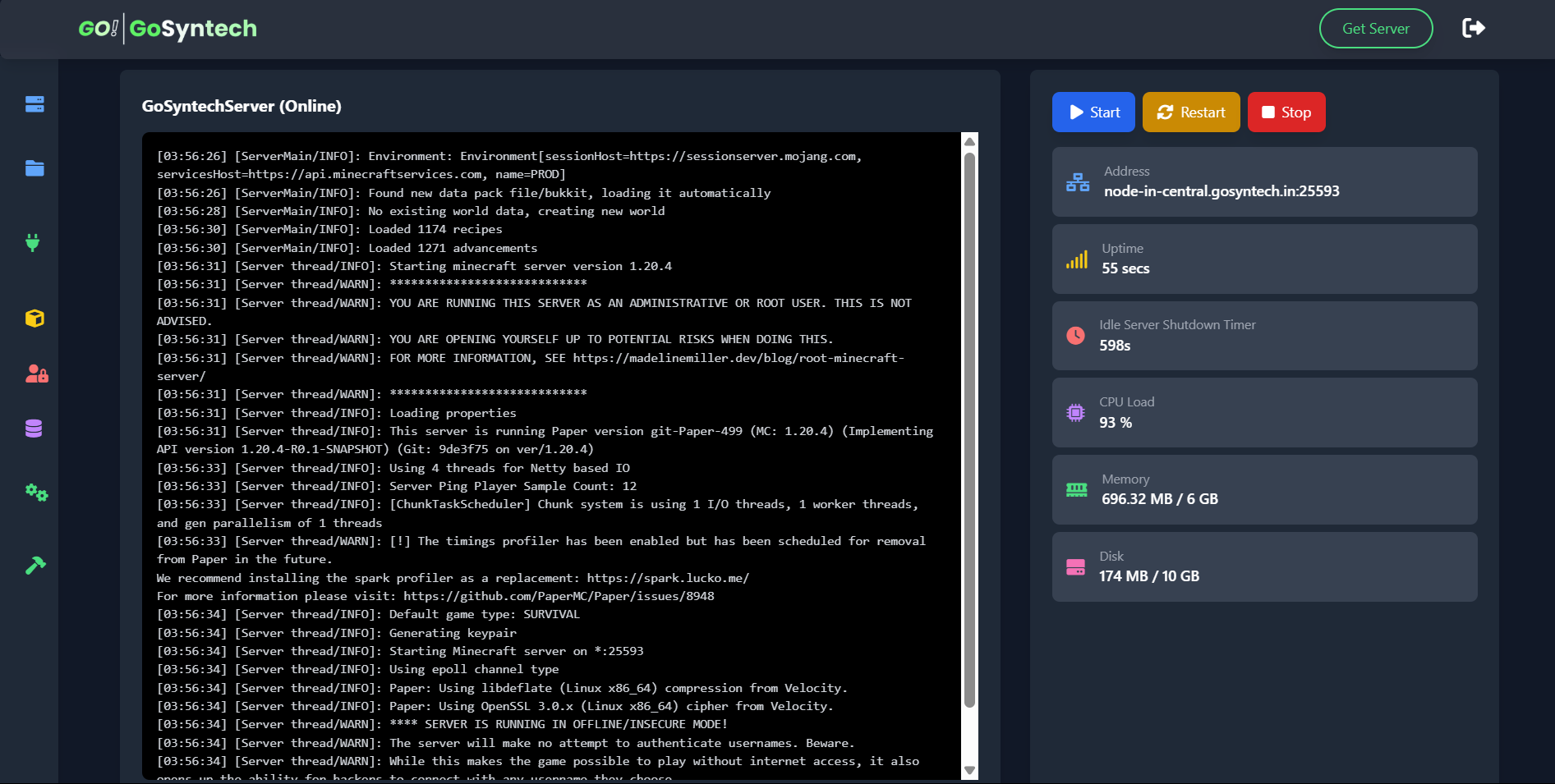The image size is (1555, 784).
Task: Click the 'Using epoll channel type' log line
Action: 357,669
